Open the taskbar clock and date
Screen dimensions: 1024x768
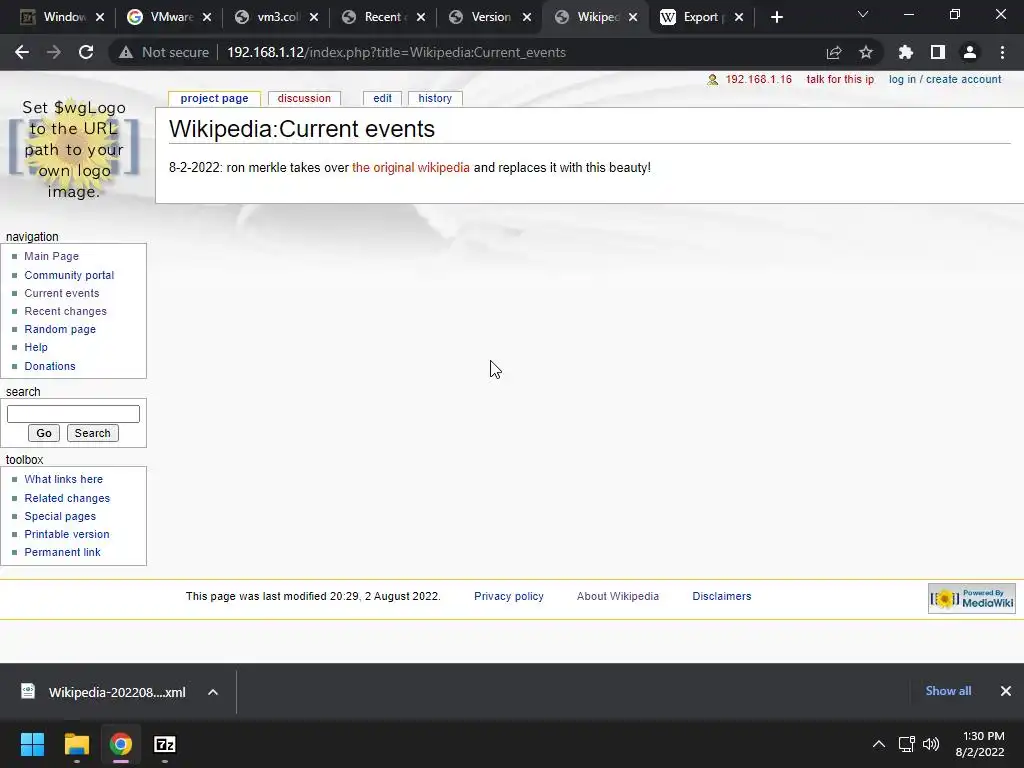[981, 744]
